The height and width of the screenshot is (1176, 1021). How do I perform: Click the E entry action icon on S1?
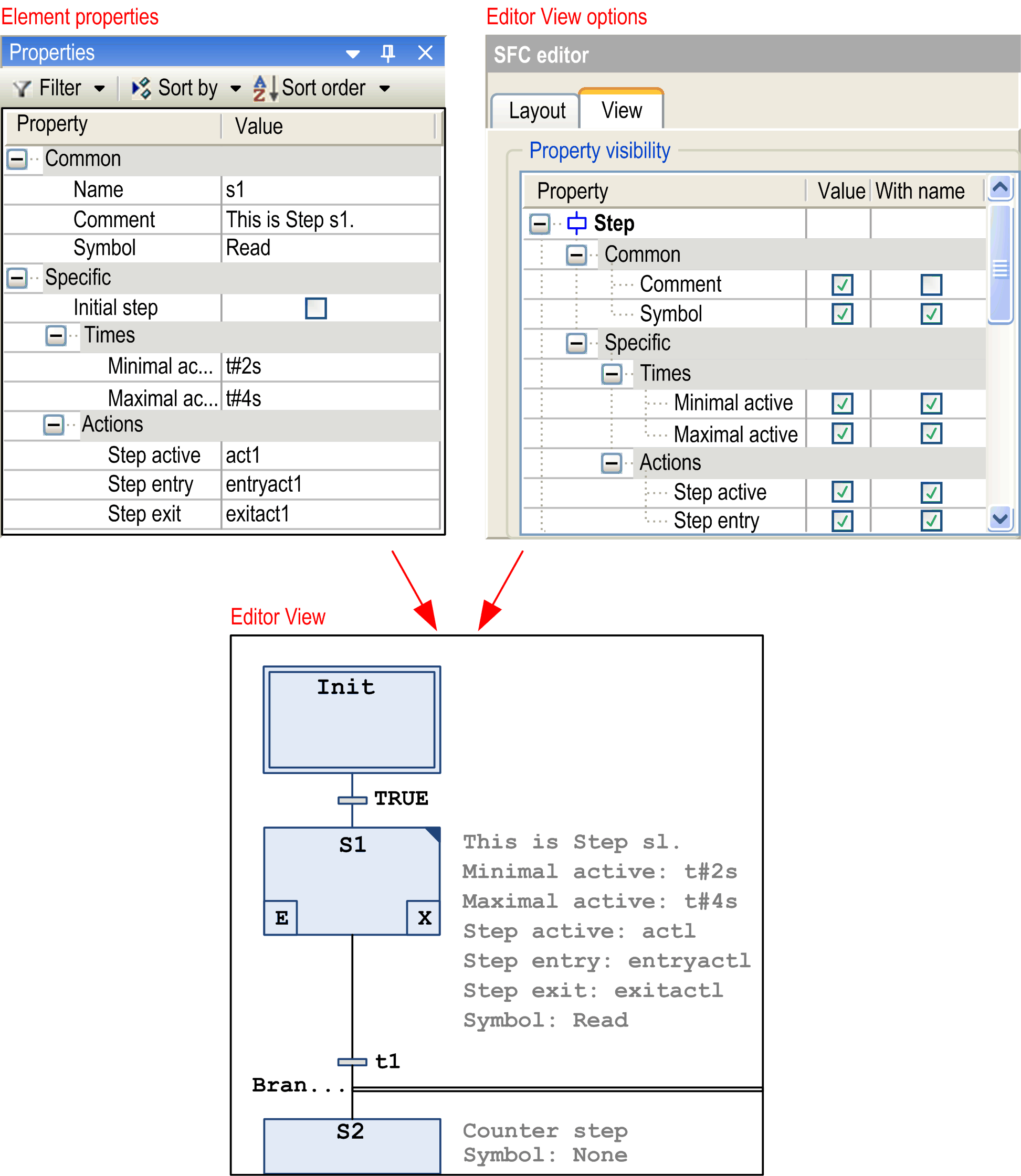281,917
